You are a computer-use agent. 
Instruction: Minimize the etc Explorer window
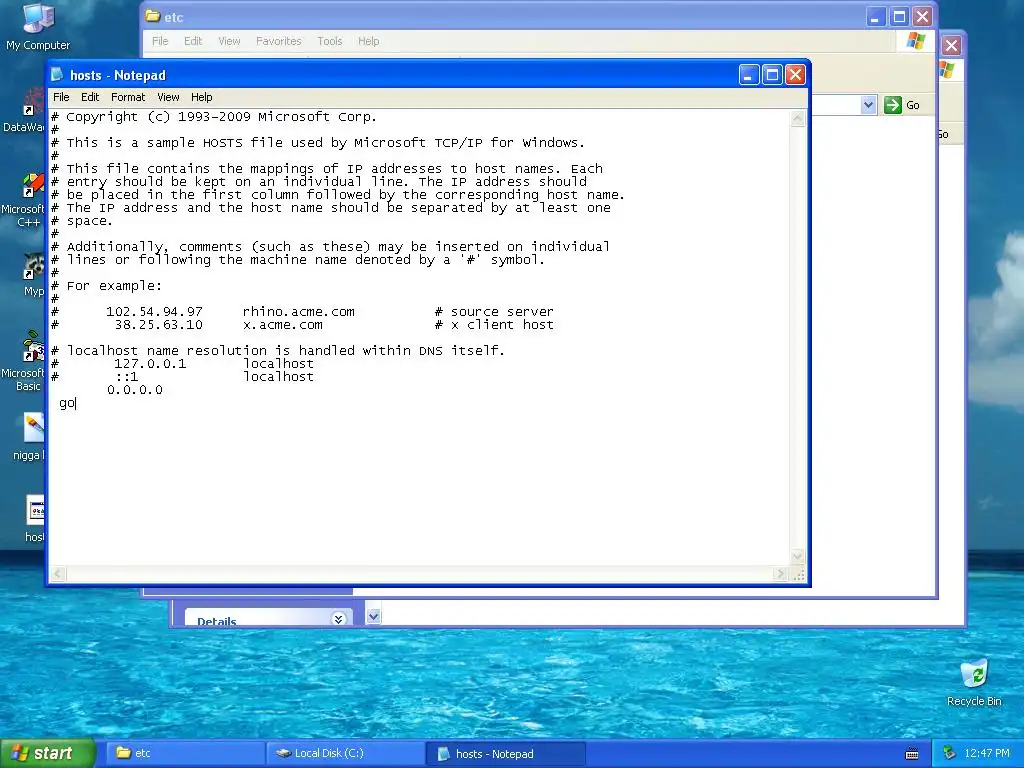(x=876, y=17)
